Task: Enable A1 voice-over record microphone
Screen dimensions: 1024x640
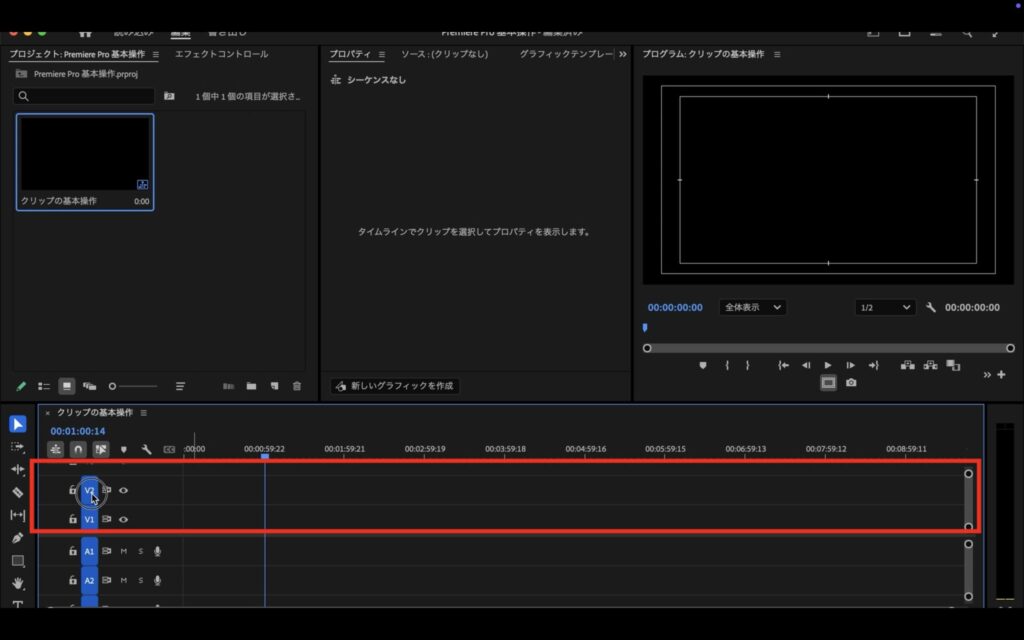Action: pyautogui.click(x=157, y=551)
